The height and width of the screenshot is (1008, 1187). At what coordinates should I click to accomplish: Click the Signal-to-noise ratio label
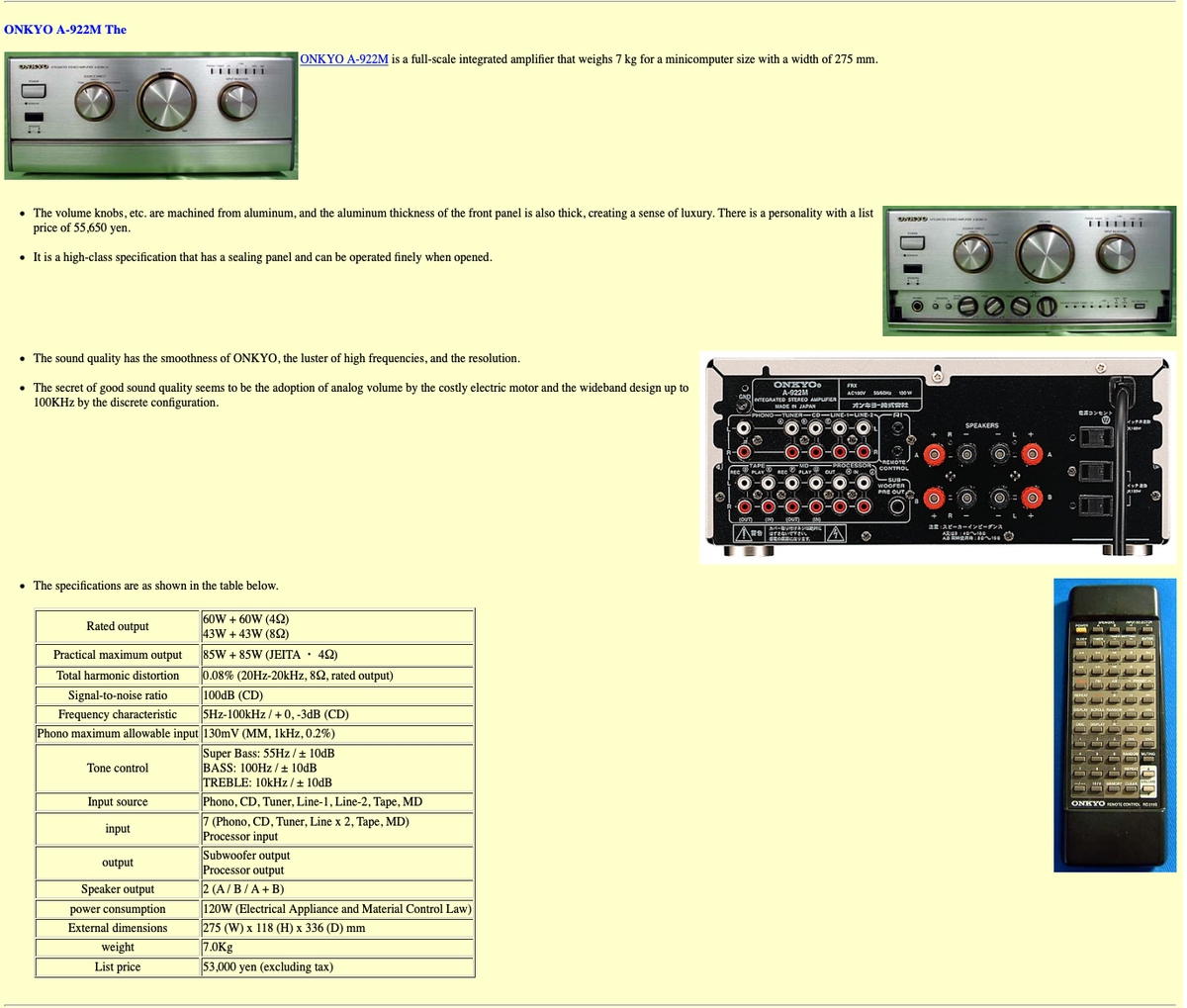tap(118, 695)
